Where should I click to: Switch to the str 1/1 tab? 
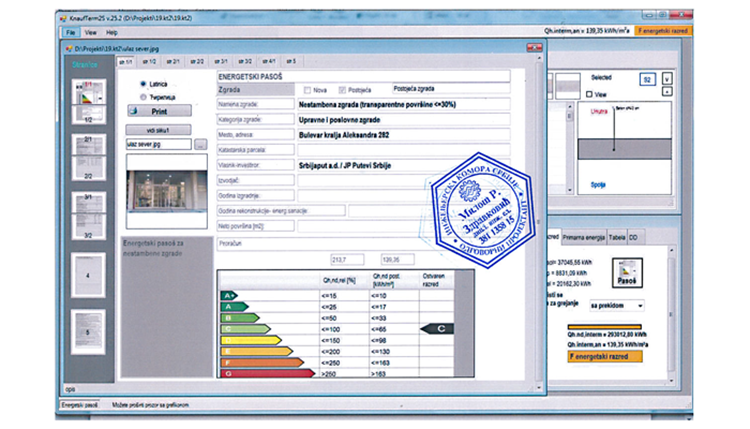[126, 62]
